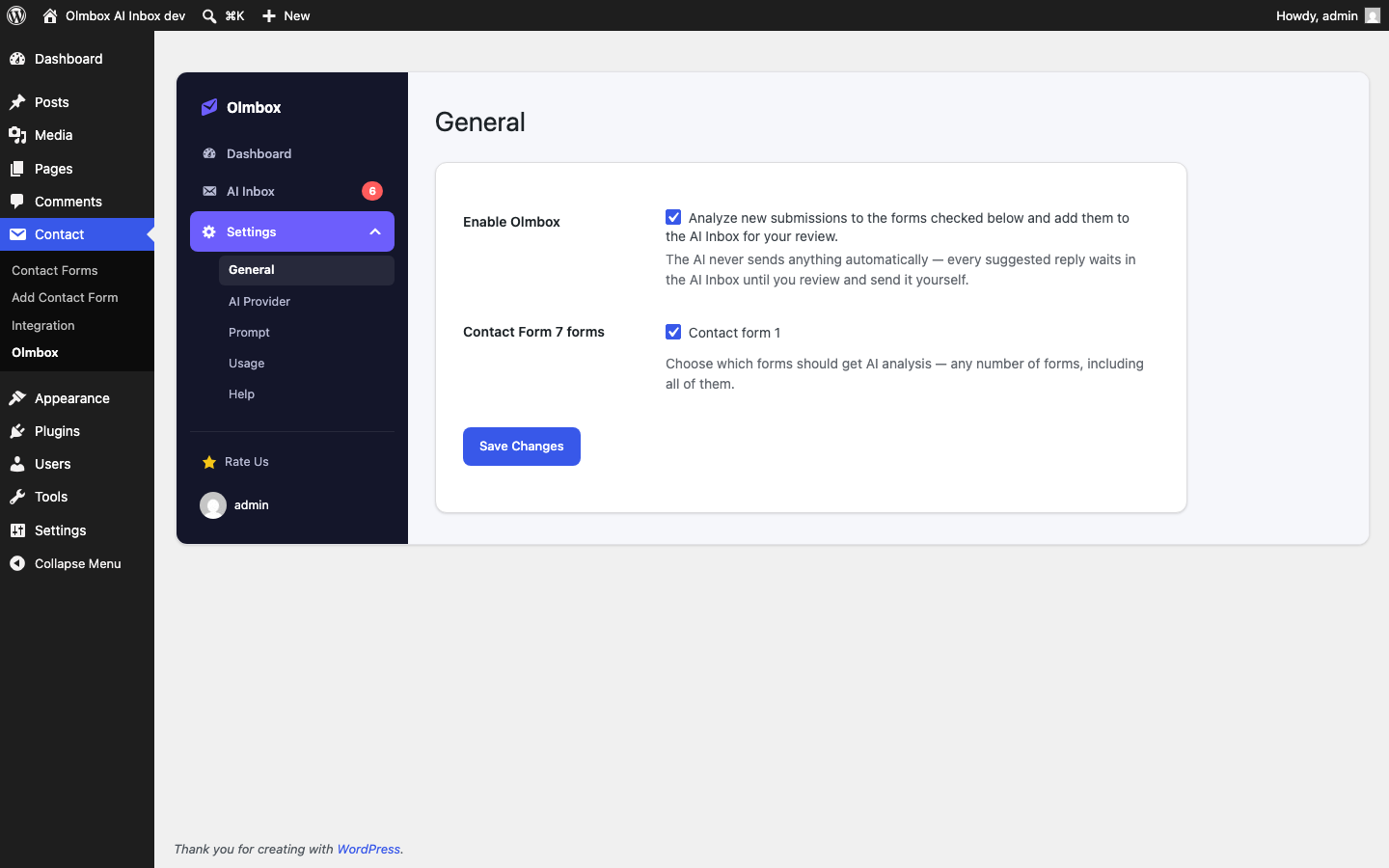Click the Collapse Menu arrow icon
Screen dimensions: 1389x868
(17, 563)
